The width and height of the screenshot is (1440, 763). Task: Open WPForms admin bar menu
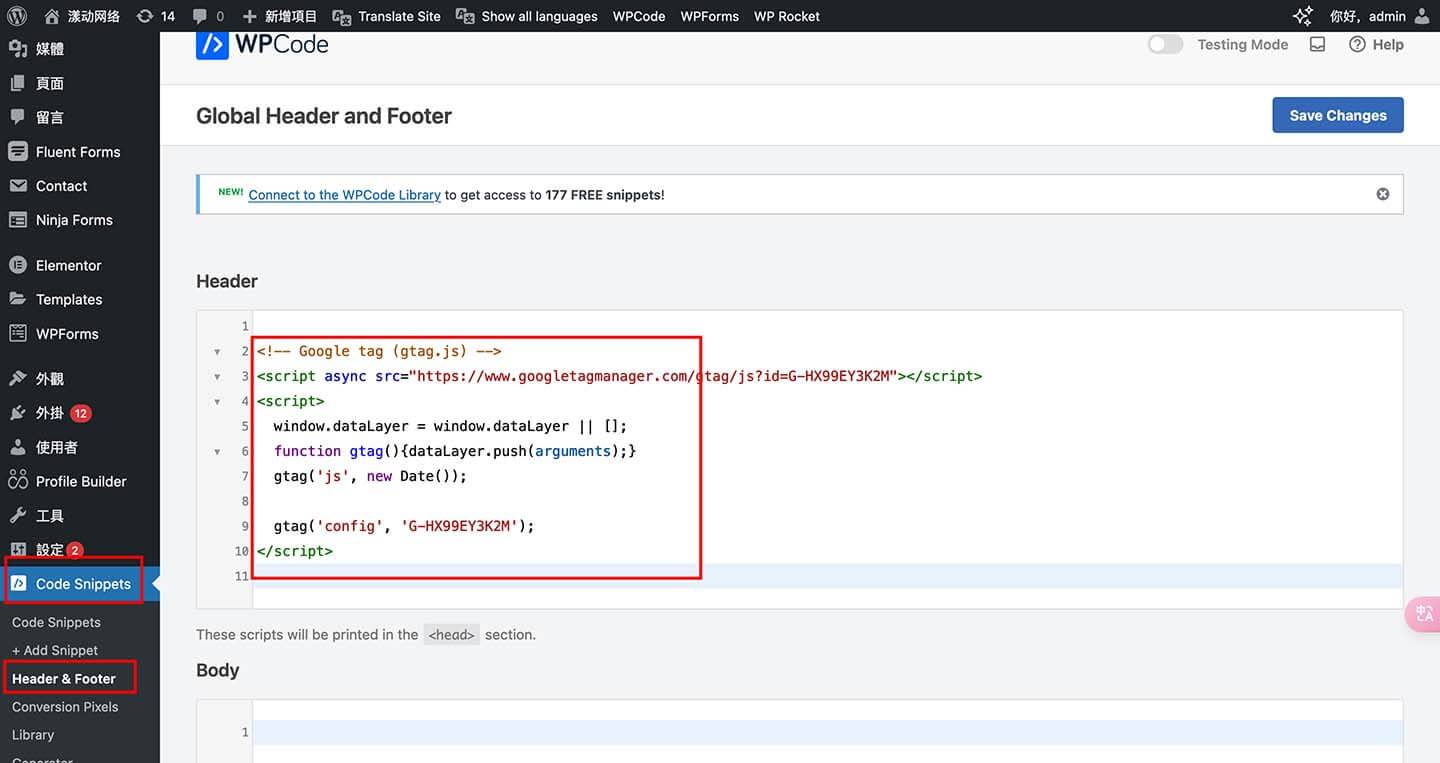[x=710, y=16]
